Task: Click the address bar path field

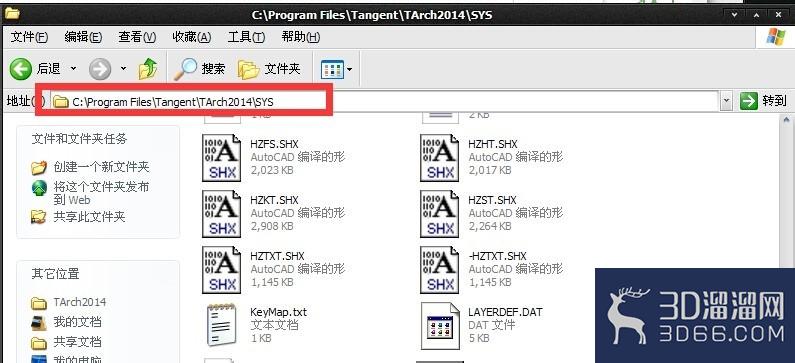Action: (385, 102)
